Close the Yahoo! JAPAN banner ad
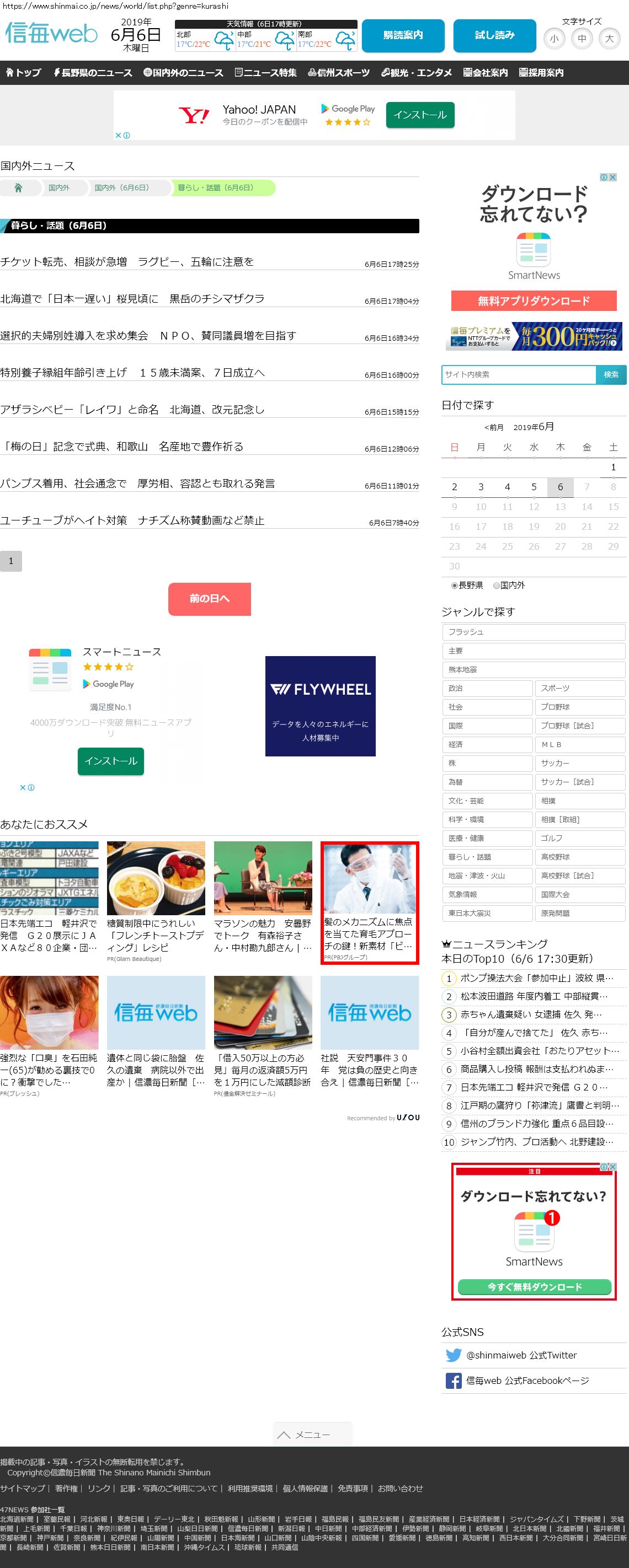 (x=118, y=136)
